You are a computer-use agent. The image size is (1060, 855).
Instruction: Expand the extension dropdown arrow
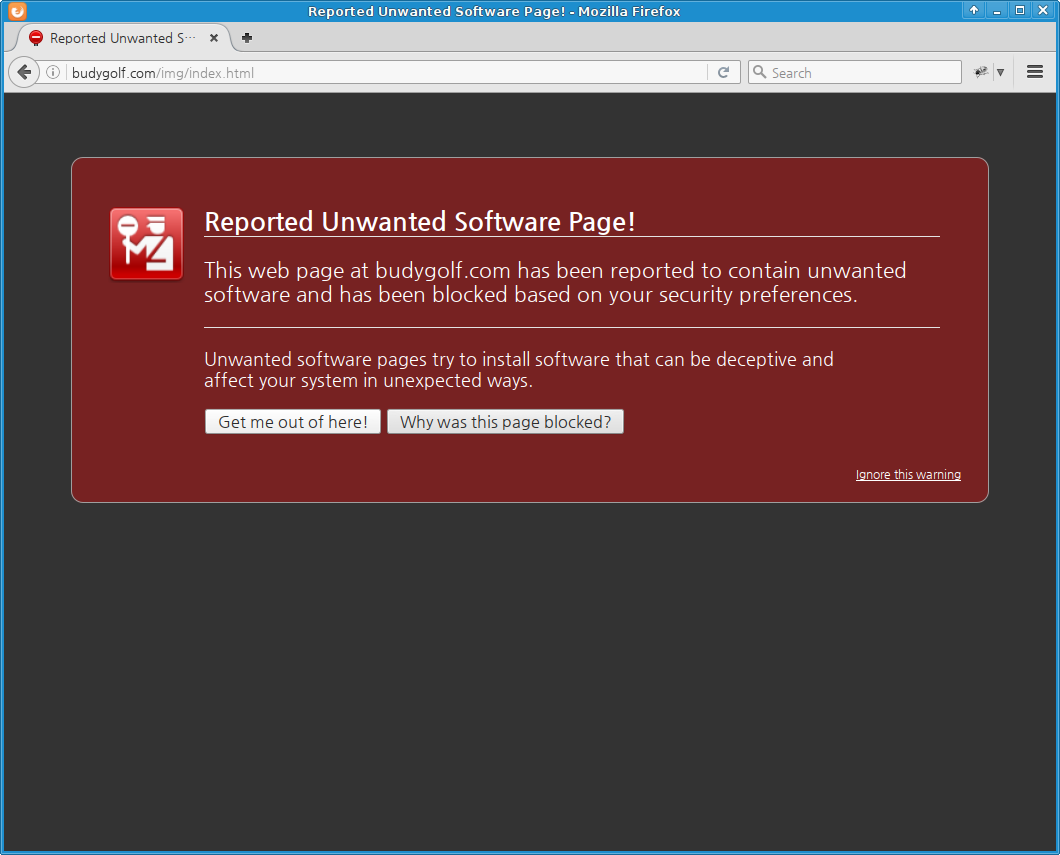click(1001, 72)
